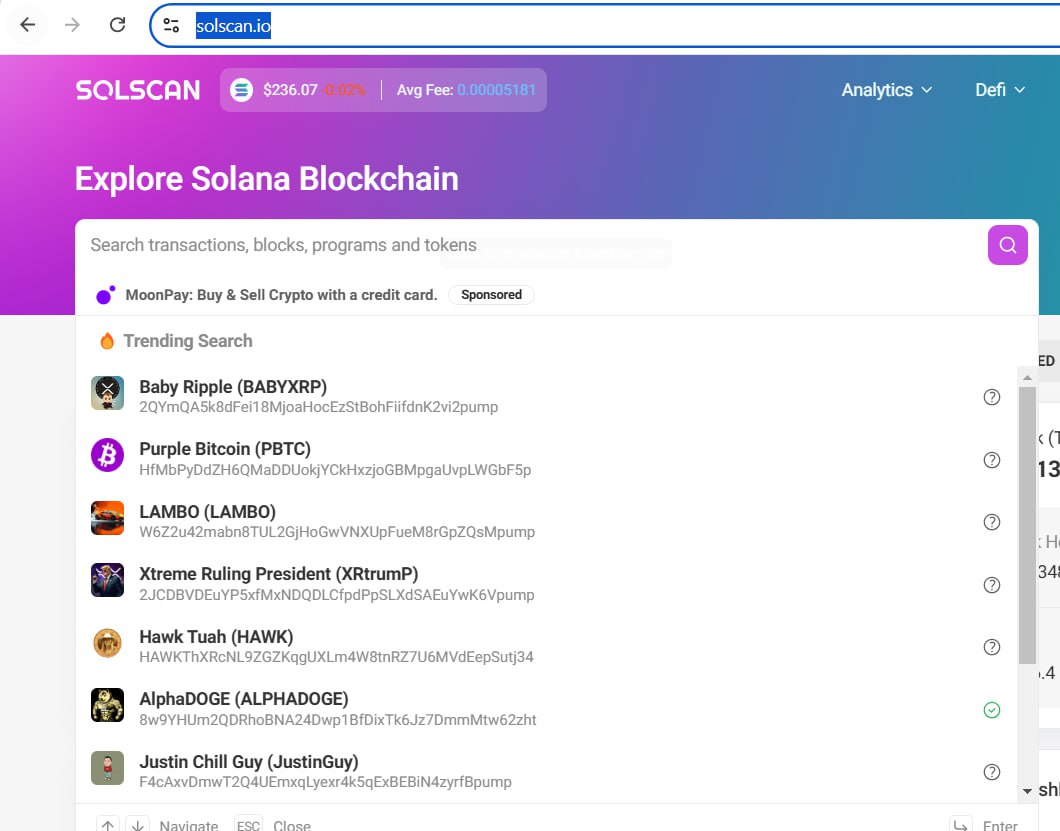This screenshot has height=831, width=1060.
Task: Click the Solscan logo
Action: pyautogui.click(x=138, y=90)
